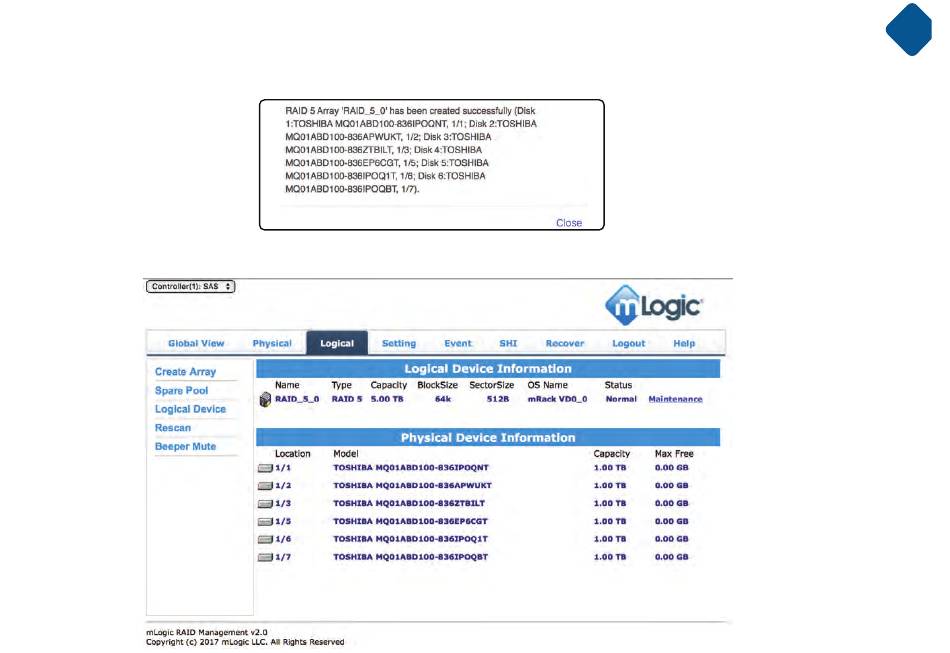Screen dimensions: 950x653
Task: Click location 1/7 in the physical device list
Action: click(283, 557)
